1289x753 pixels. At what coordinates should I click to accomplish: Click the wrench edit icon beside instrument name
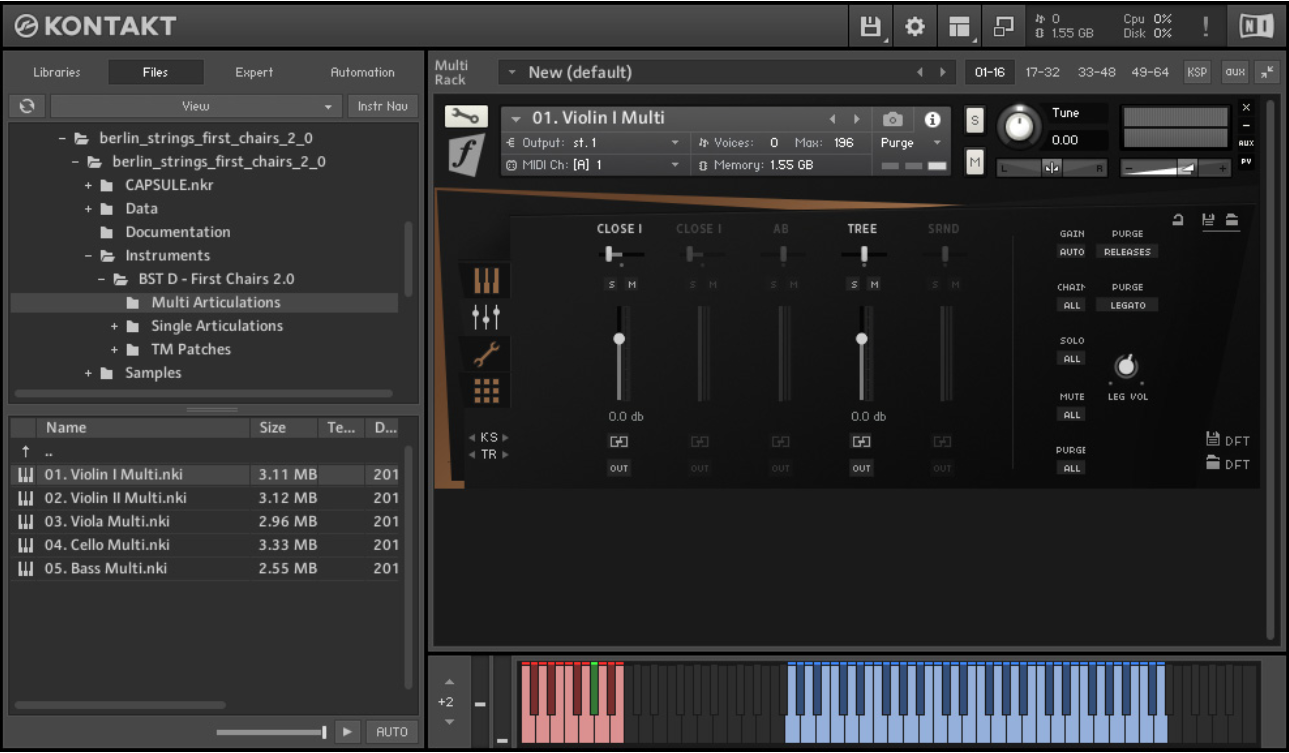(466, 117)
